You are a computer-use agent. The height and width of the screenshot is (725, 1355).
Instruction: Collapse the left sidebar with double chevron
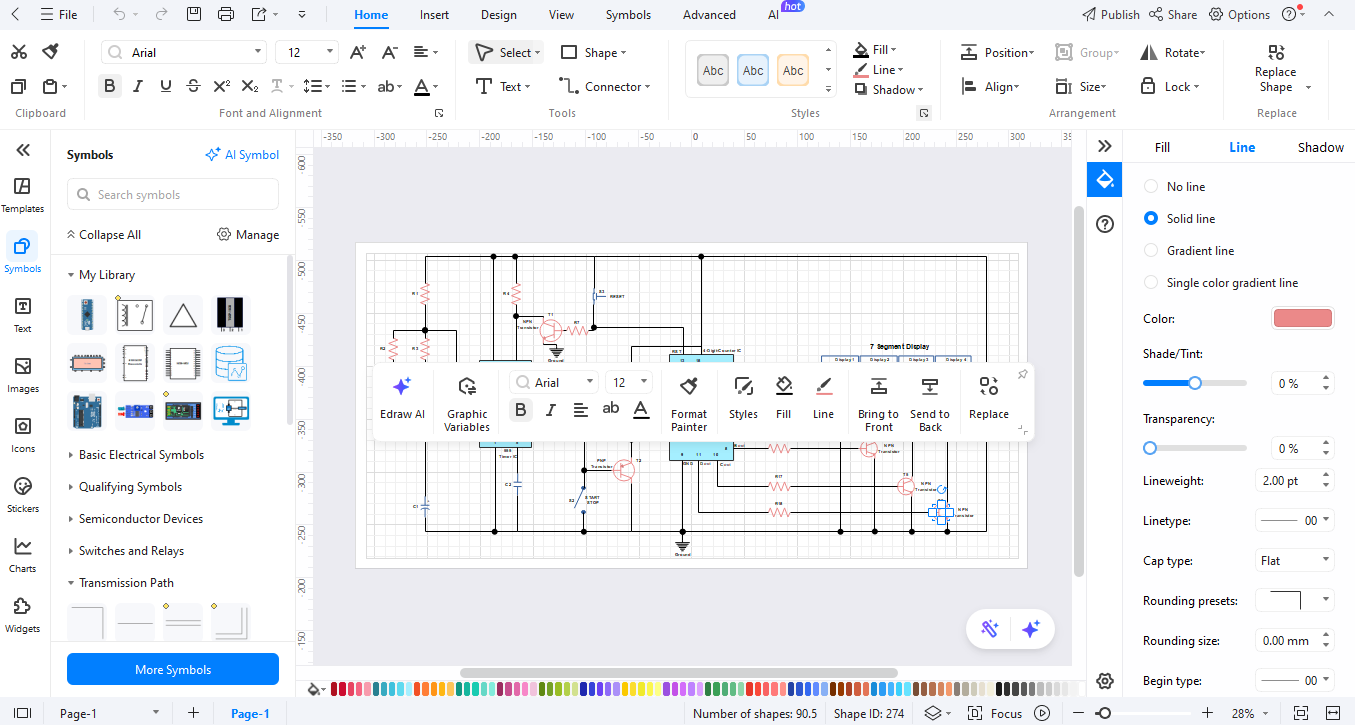point(22,150)
